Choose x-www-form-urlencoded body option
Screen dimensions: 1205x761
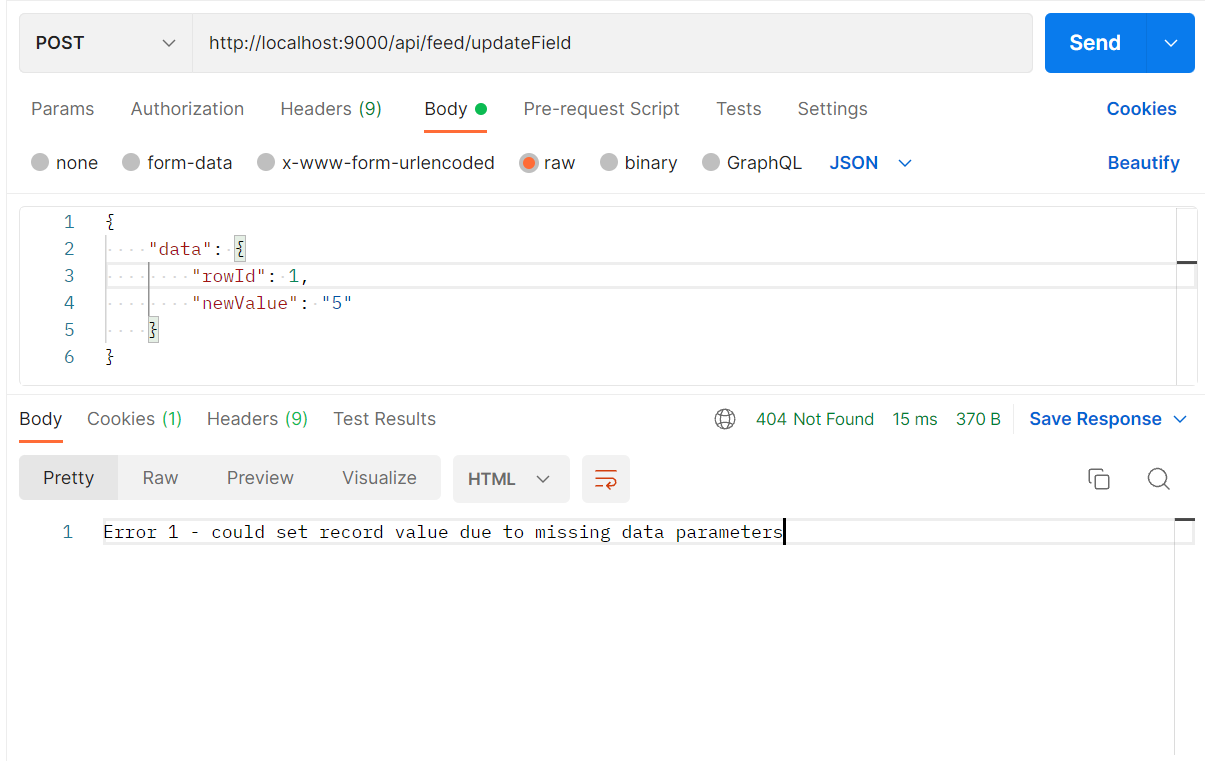266,163
